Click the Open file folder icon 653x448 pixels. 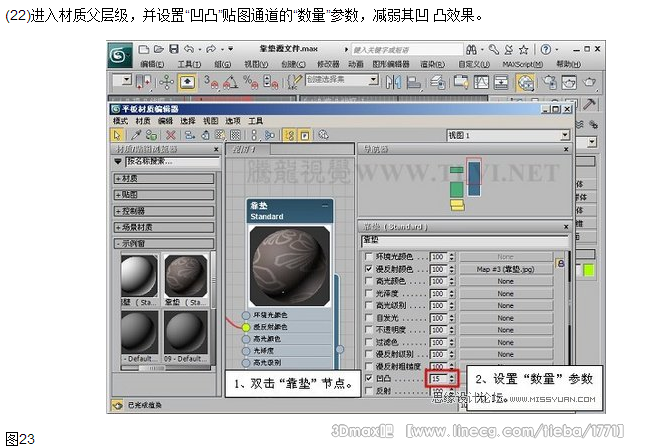point(159,50)
